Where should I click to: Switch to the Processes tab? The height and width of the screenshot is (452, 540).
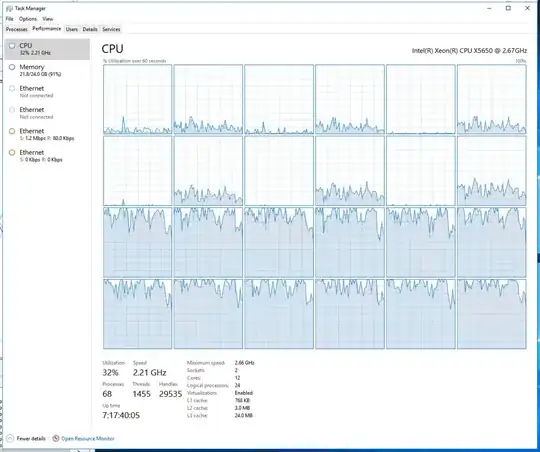pyautogui.click(x=17, y=29)
